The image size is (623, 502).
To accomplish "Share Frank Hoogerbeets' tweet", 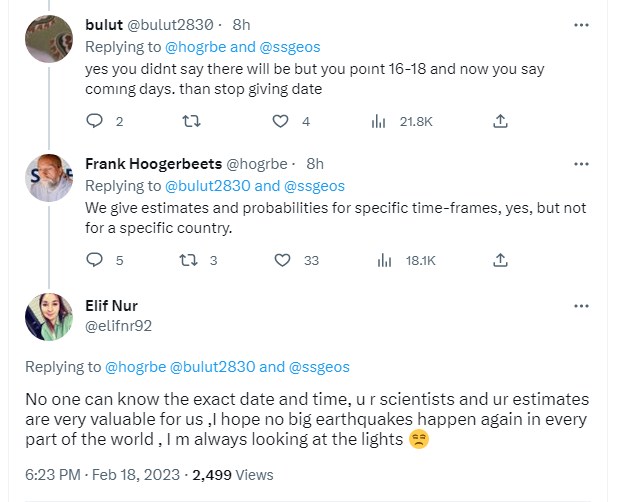I will pyautogui.click(x=499, y=260).
